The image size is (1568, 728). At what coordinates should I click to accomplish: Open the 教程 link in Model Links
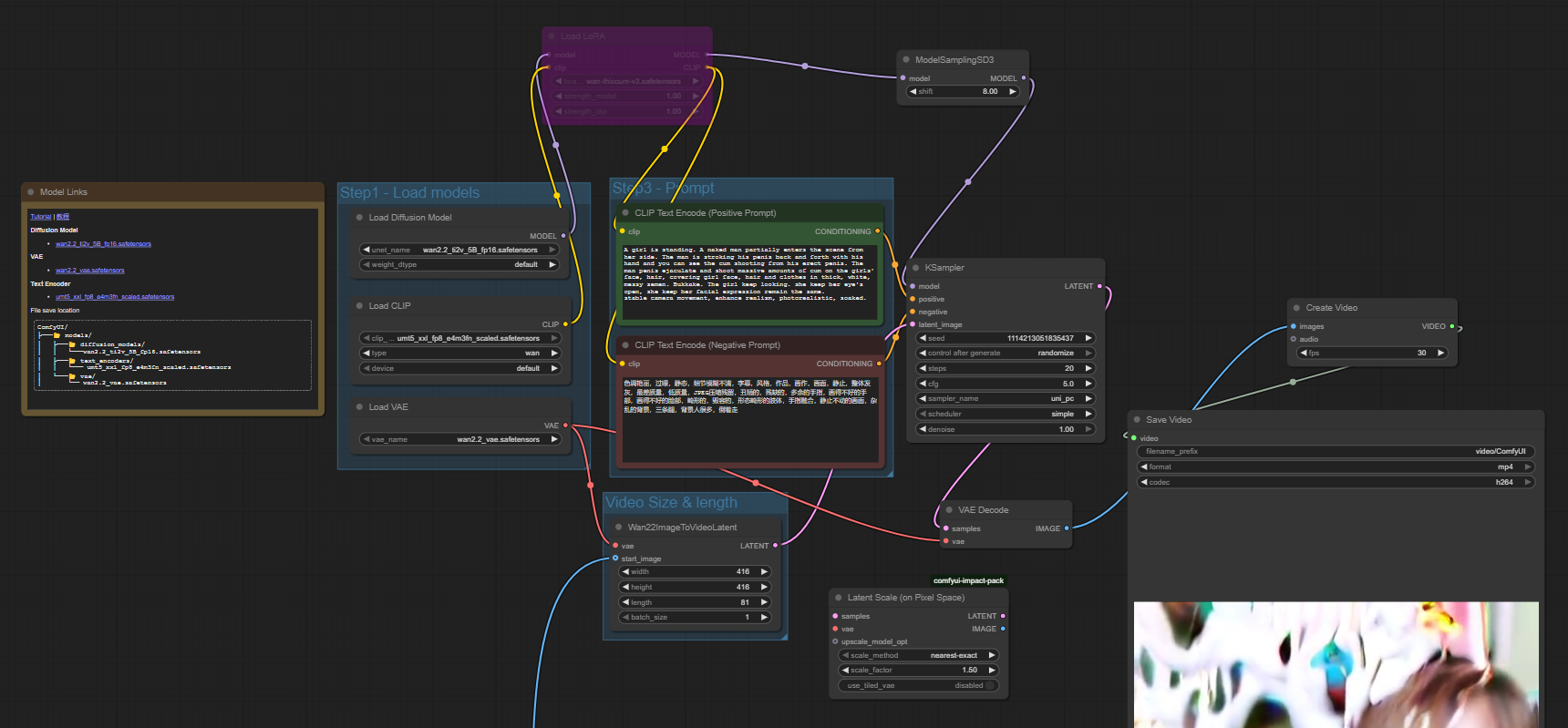coord(63,217)
